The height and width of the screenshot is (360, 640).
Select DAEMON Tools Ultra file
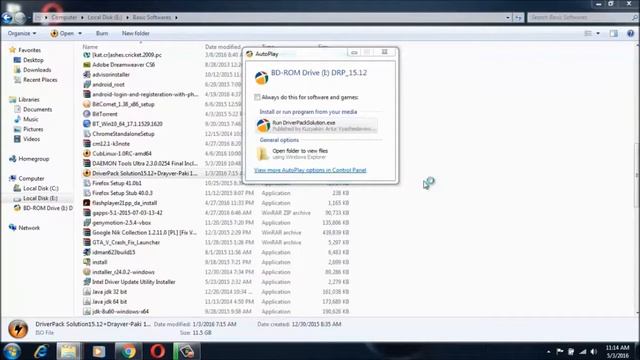click(144, 163)
